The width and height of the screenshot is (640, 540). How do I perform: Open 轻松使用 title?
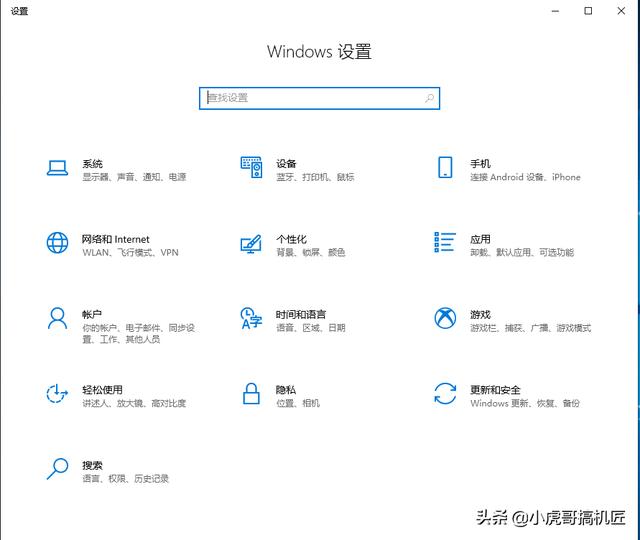click(102, 390)
